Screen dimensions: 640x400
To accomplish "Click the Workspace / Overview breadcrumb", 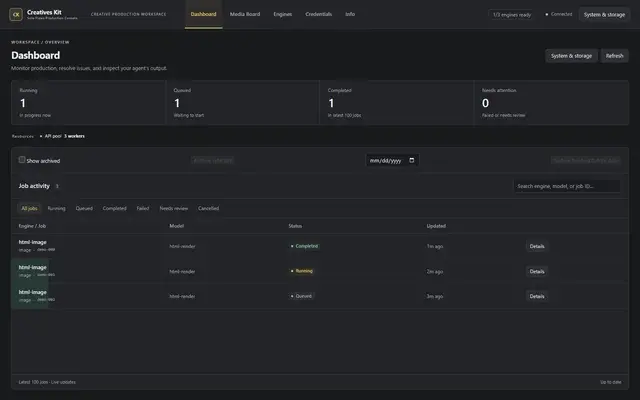I will click(x=40, y=42).
